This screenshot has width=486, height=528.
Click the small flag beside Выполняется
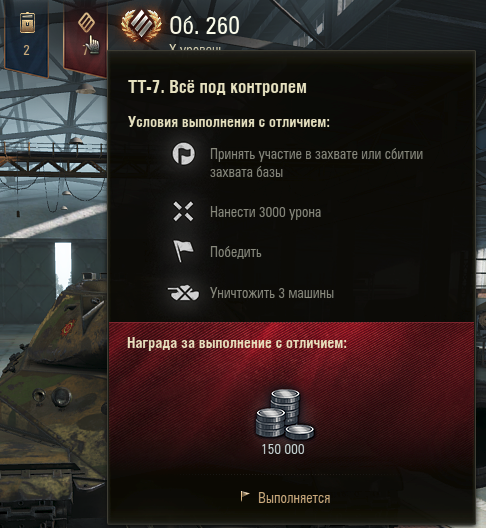tap(245, 496)
